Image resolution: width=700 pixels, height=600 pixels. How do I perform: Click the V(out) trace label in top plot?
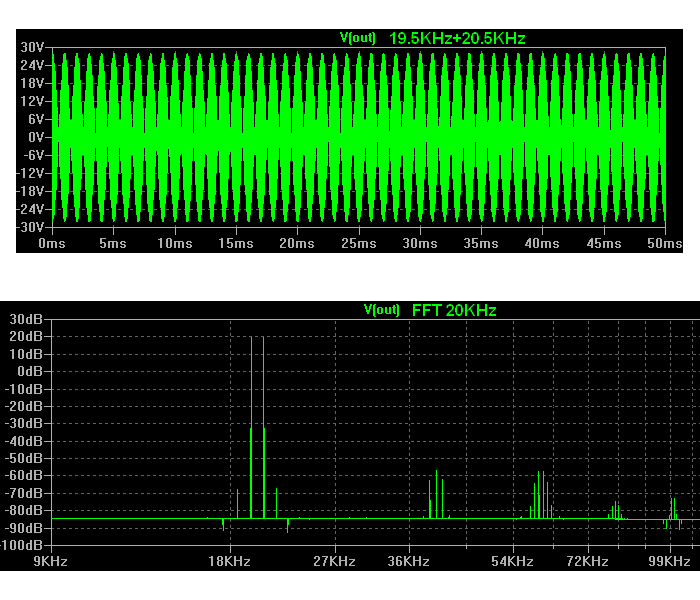(358, 38)
